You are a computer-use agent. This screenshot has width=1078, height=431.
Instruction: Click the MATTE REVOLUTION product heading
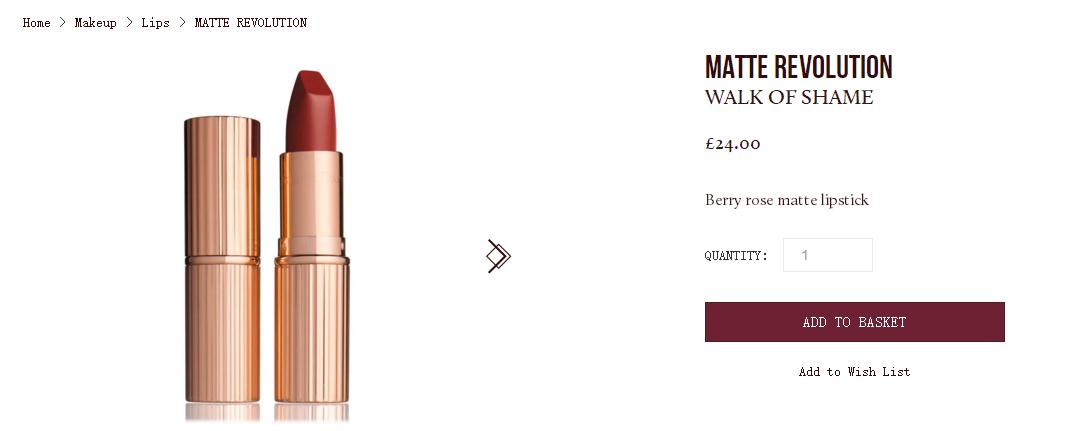(798, 67)
